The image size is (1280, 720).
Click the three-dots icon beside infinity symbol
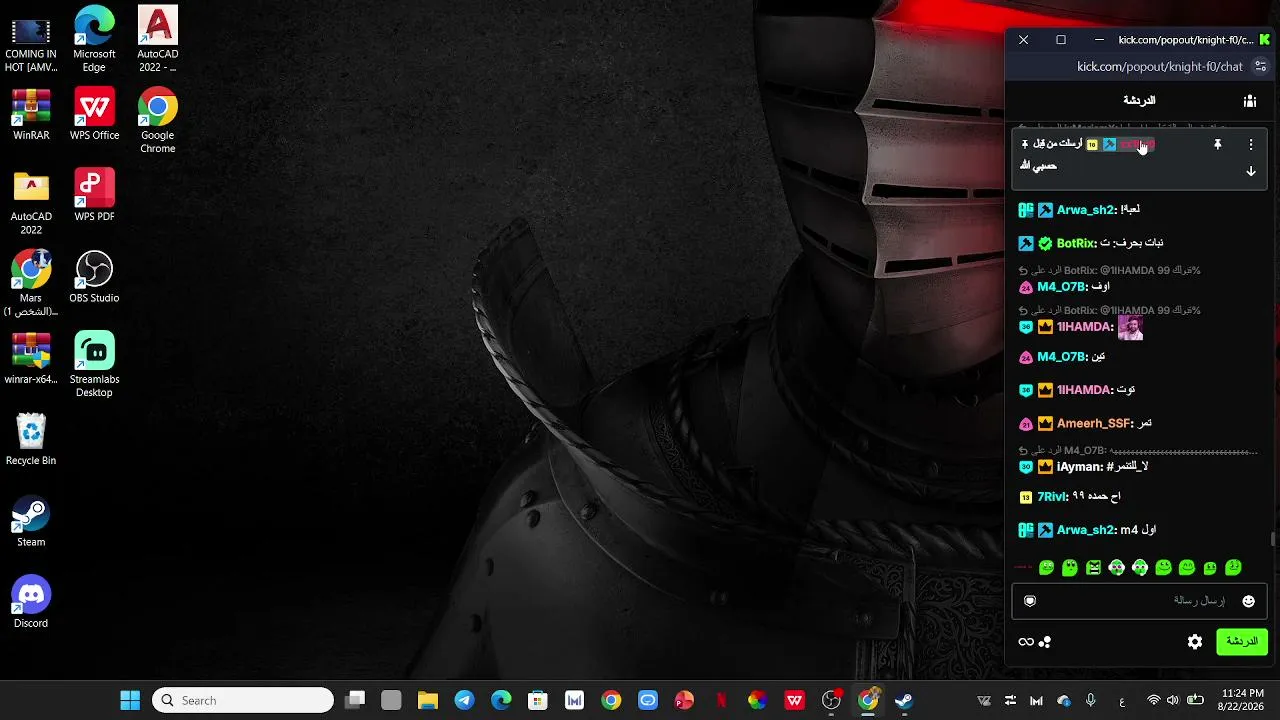(1045, 642)
